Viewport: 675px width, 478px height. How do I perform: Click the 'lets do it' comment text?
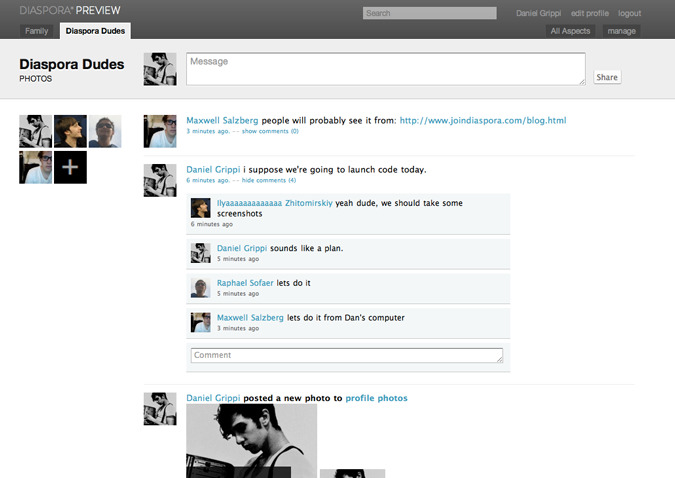click(293, 283)
